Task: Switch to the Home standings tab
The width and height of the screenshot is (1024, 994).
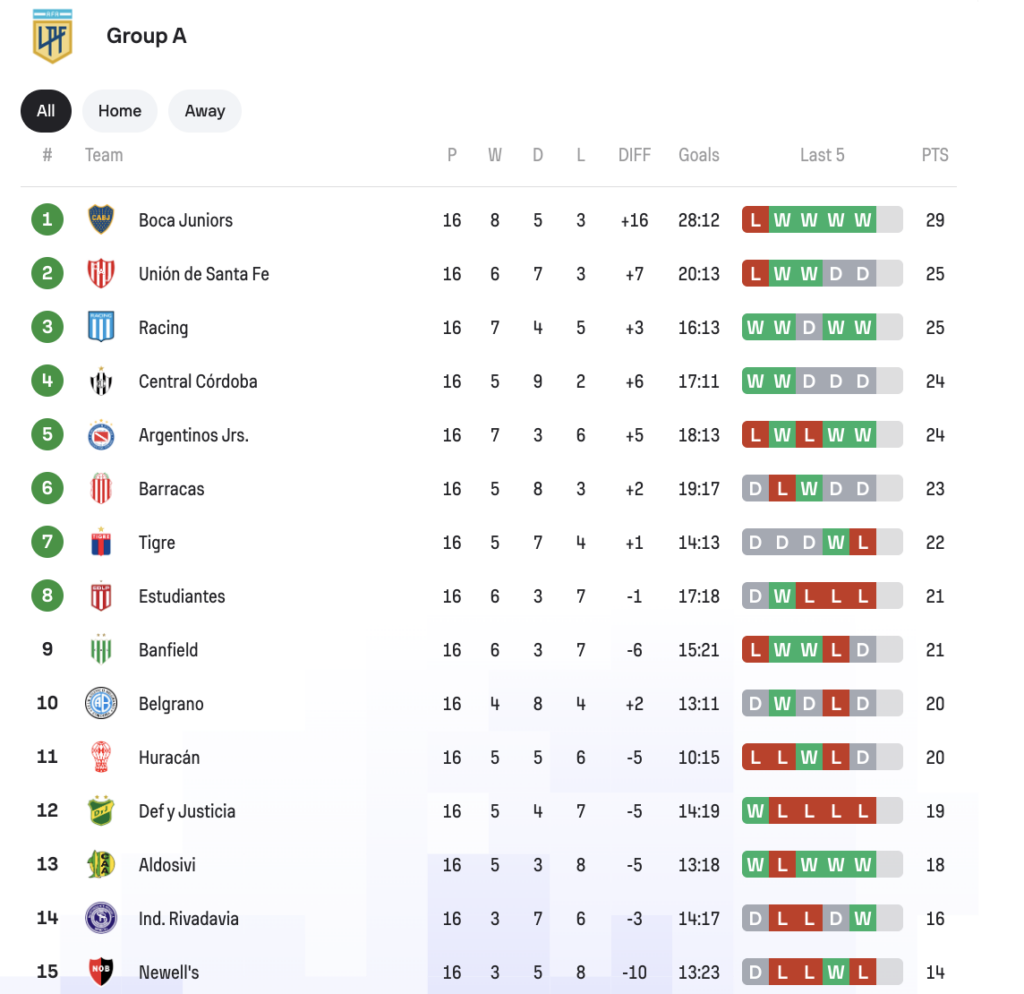Action: (119, 111)
